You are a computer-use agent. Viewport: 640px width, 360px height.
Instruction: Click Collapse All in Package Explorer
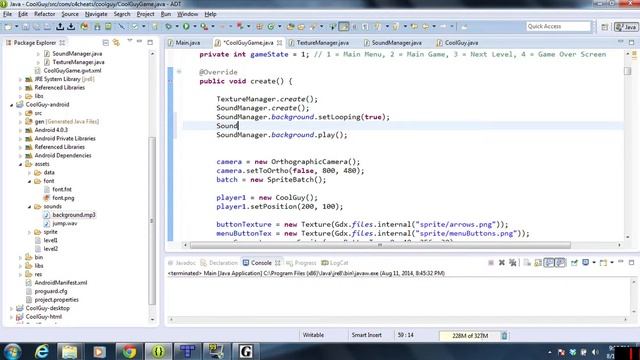pyautogui.click(x=106, y=42)
